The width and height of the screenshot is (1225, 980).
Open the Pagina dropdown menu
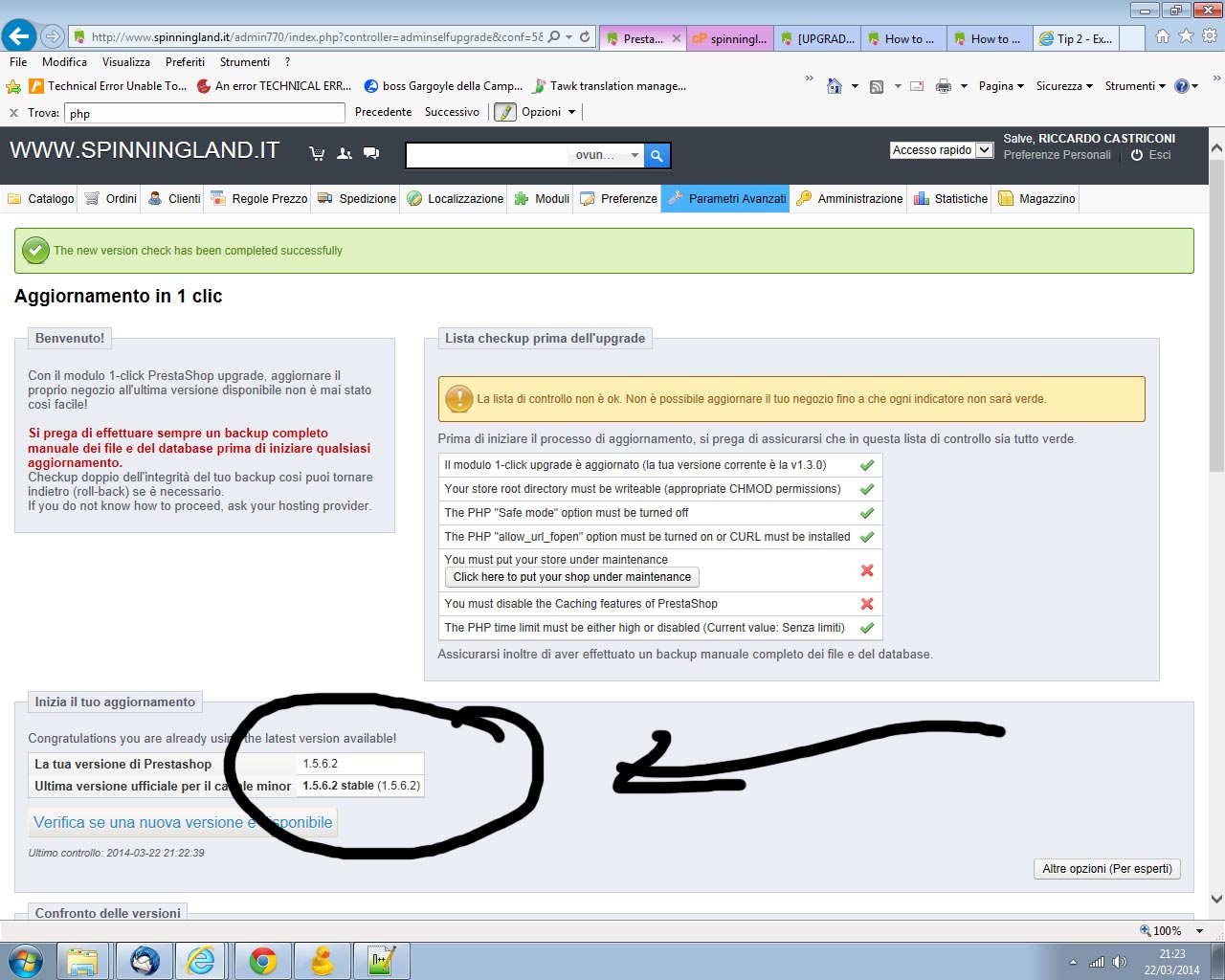click(x=1001, y=86)
